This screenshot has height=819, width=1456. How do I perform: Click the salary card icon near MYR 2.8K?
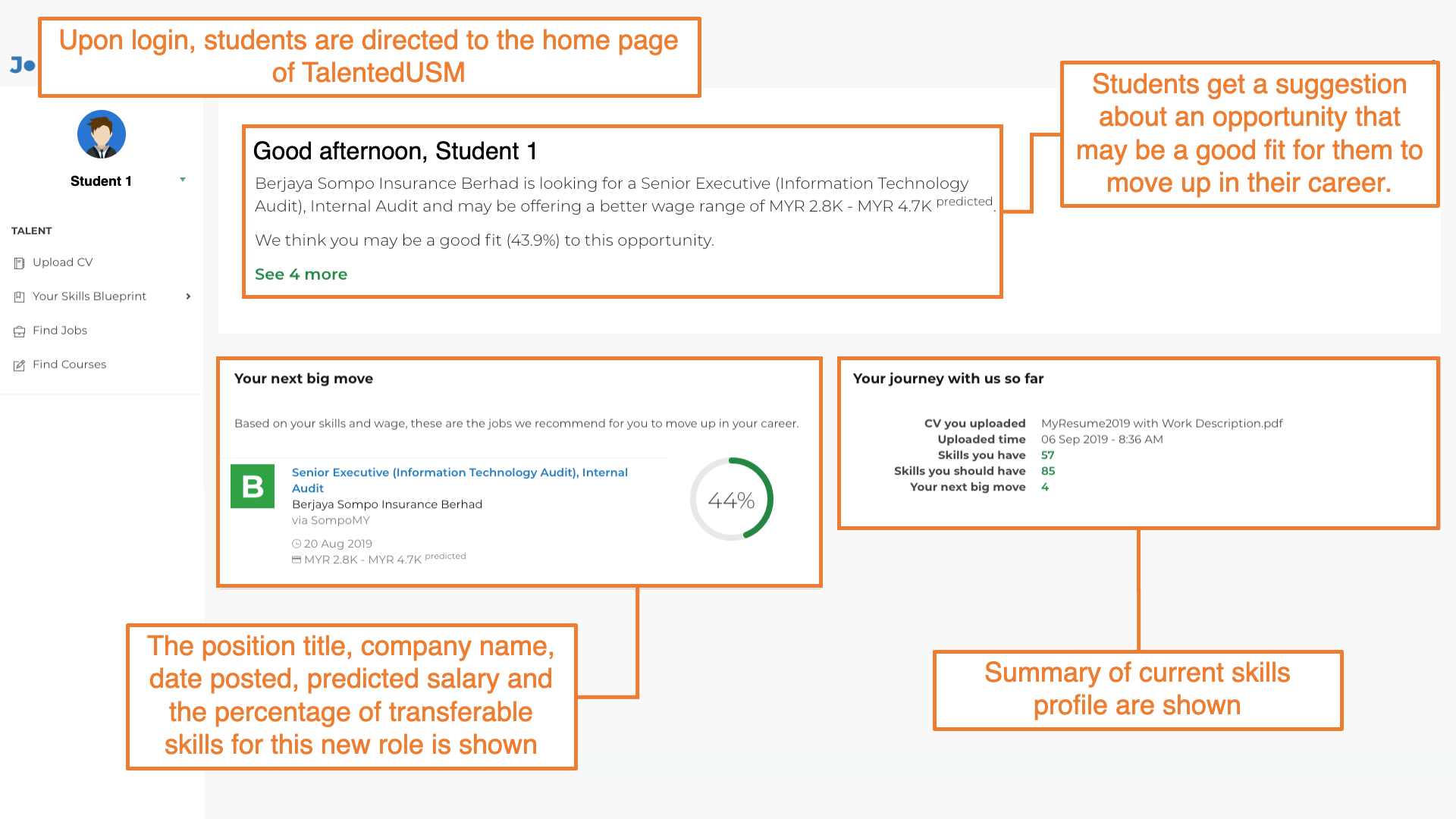(x=297, y=560)
